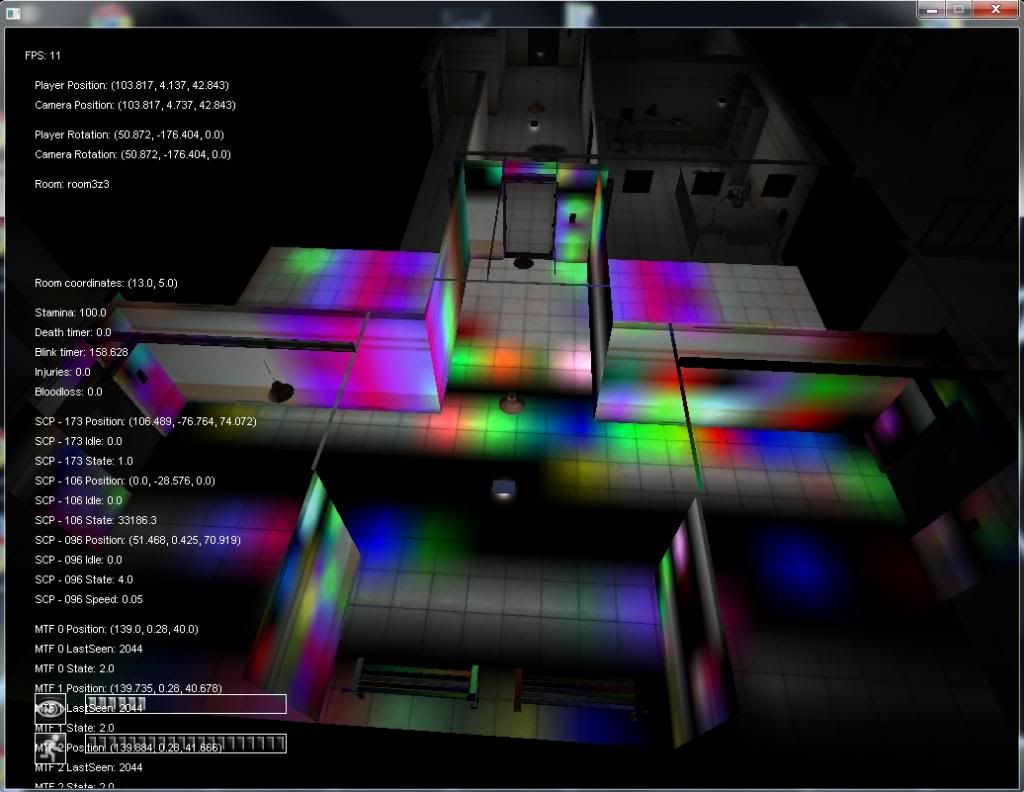Click the 'Player Rotation' debug line
The image size is (1024, 792).
tap(129, 135)
